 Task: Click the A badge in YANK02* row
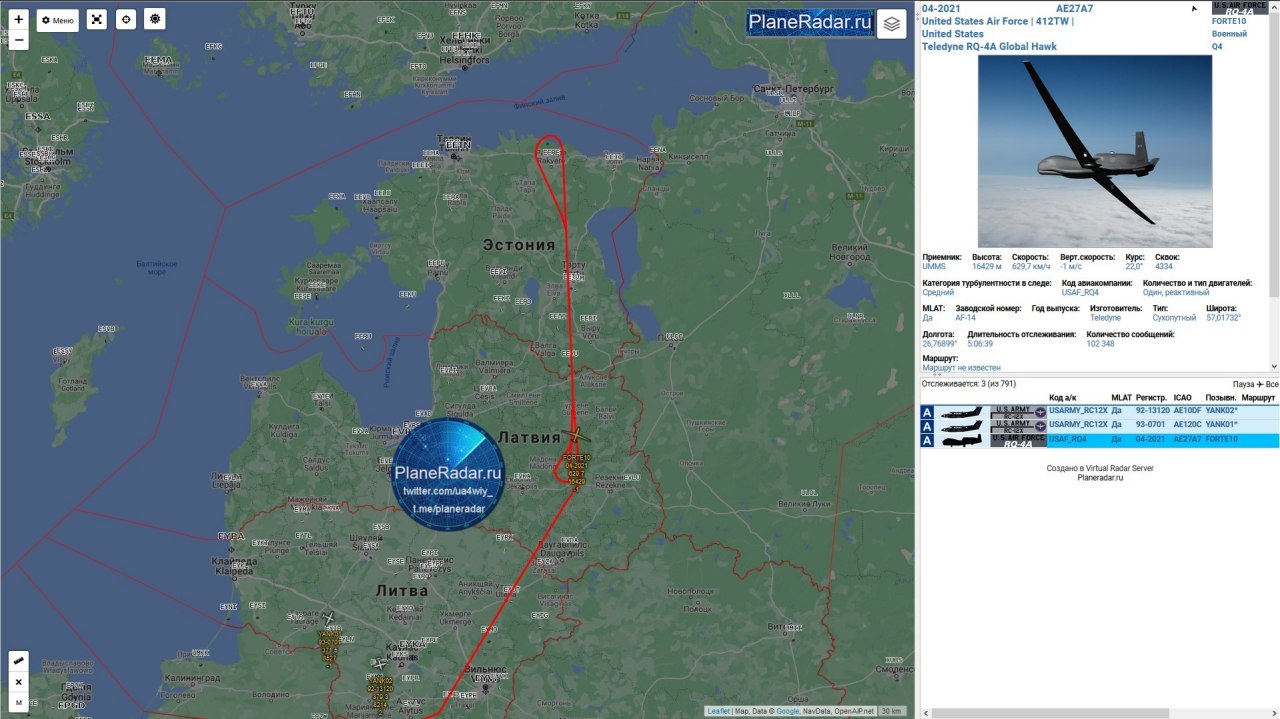click(x=927, y=412)
